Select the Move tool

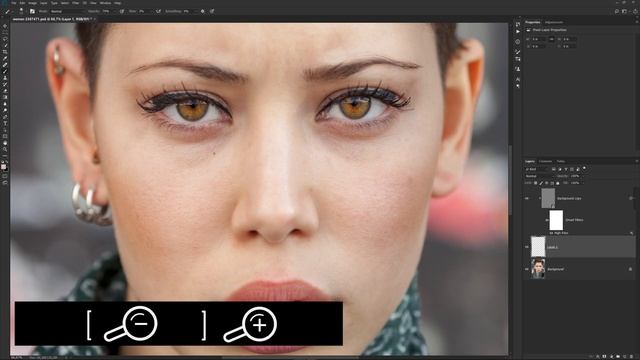[x=5, y=26]
